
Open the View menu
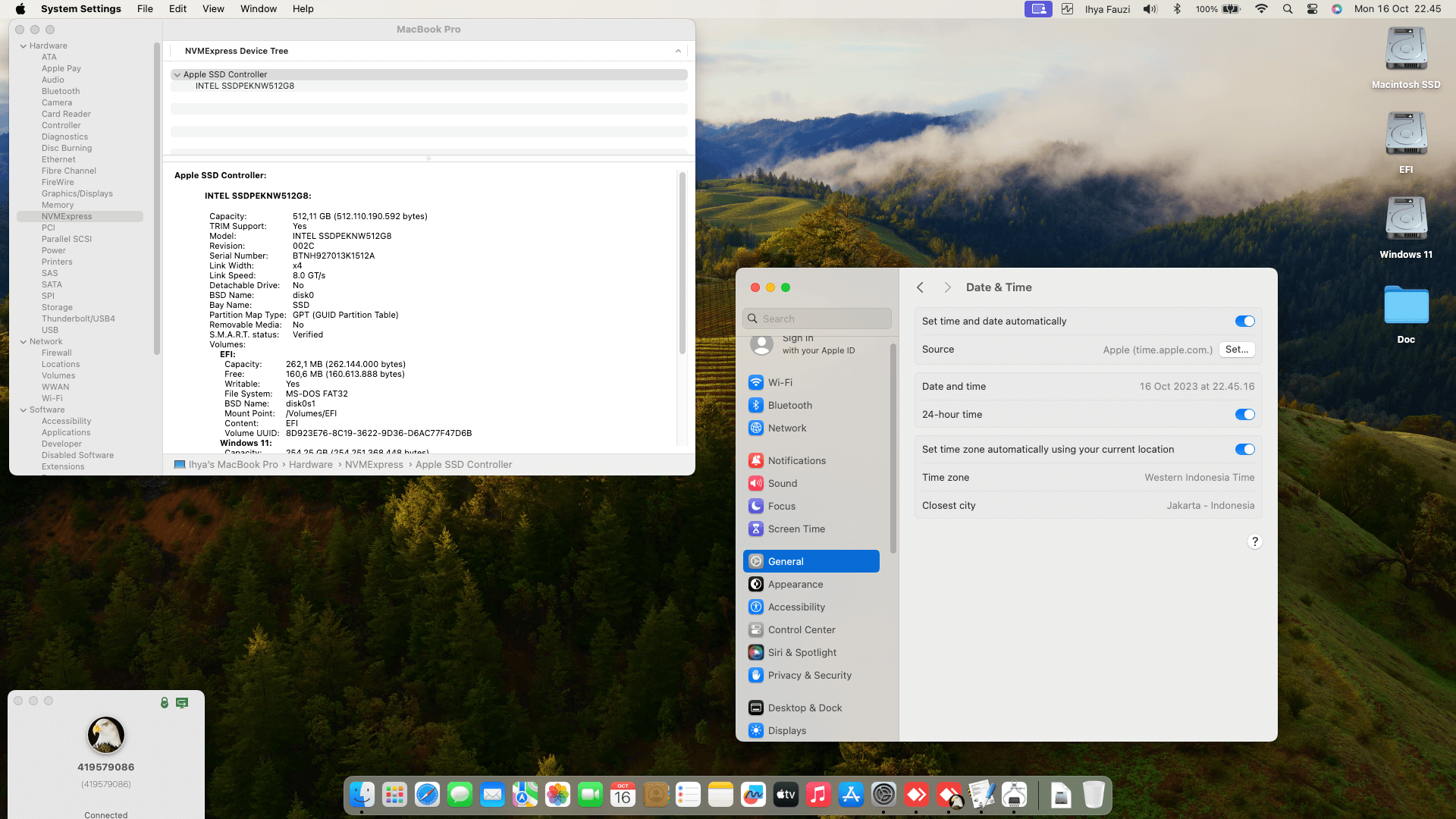click(x=213, y=9)
